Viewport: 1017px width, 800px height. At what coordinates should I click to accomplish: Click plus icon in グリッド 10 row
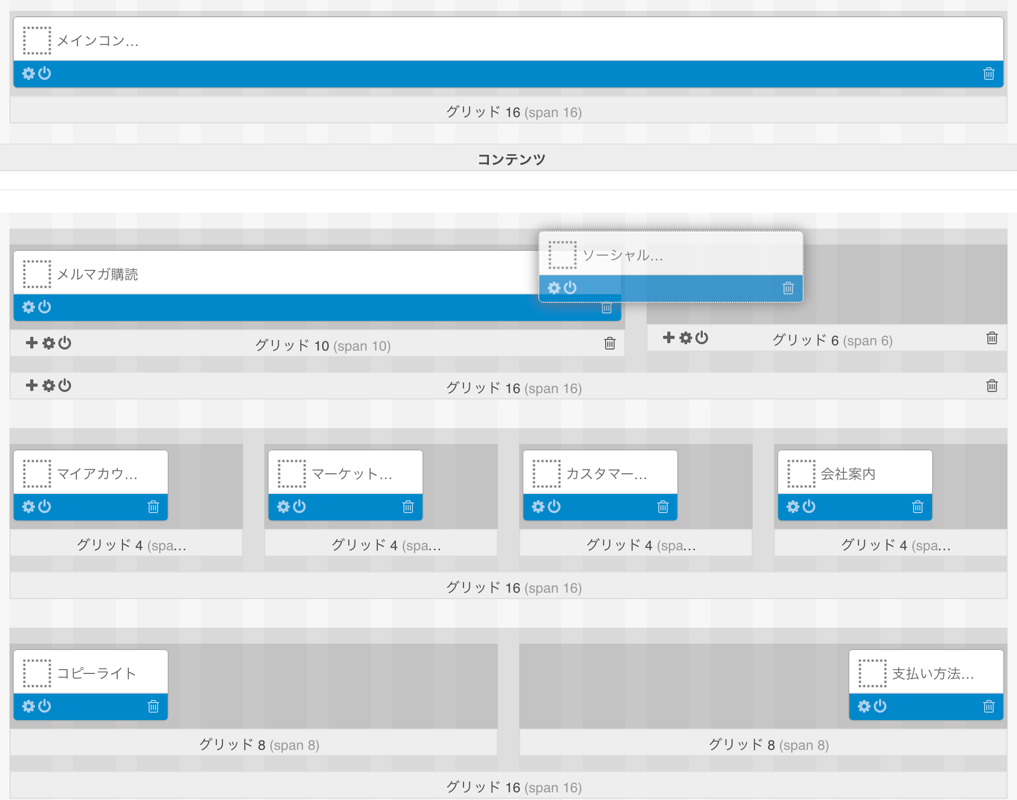(x=31, y=343)
